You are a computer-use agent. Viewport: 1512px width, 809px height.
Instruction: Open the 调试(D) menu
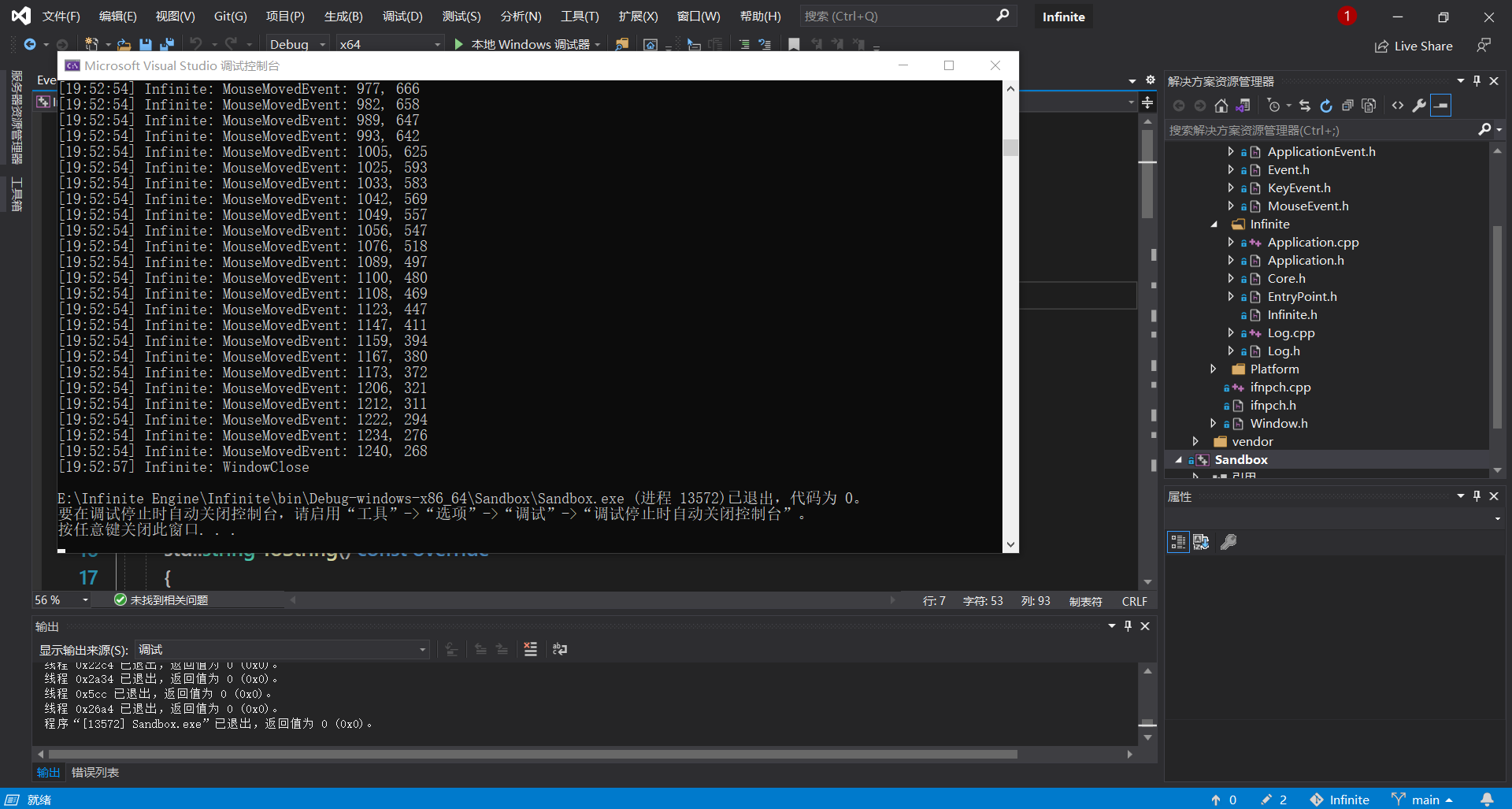coord(402,16)
